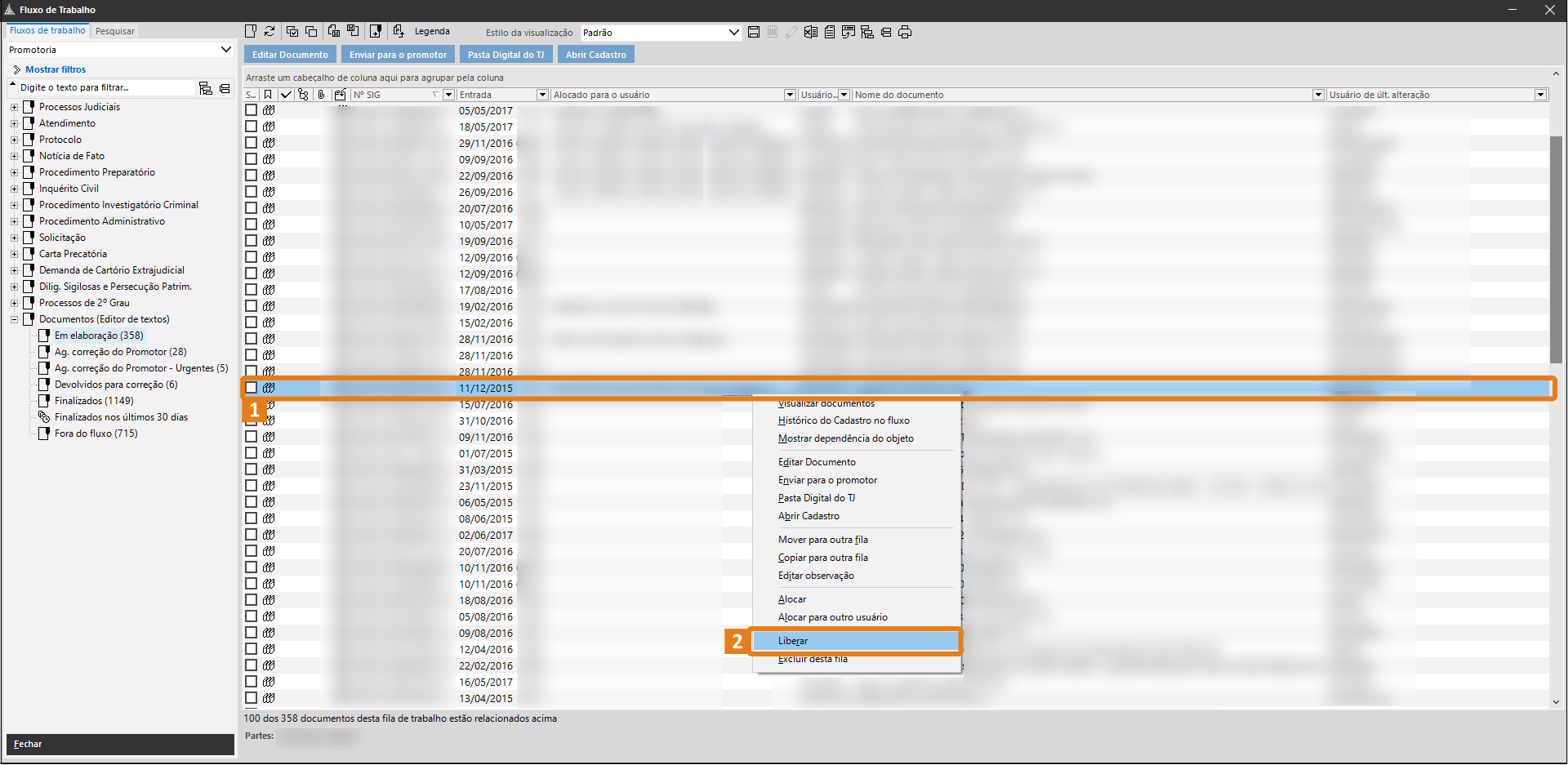
Task: Collapse the Documentos (Editor de textos) tree node
Action: click(15, 318)
